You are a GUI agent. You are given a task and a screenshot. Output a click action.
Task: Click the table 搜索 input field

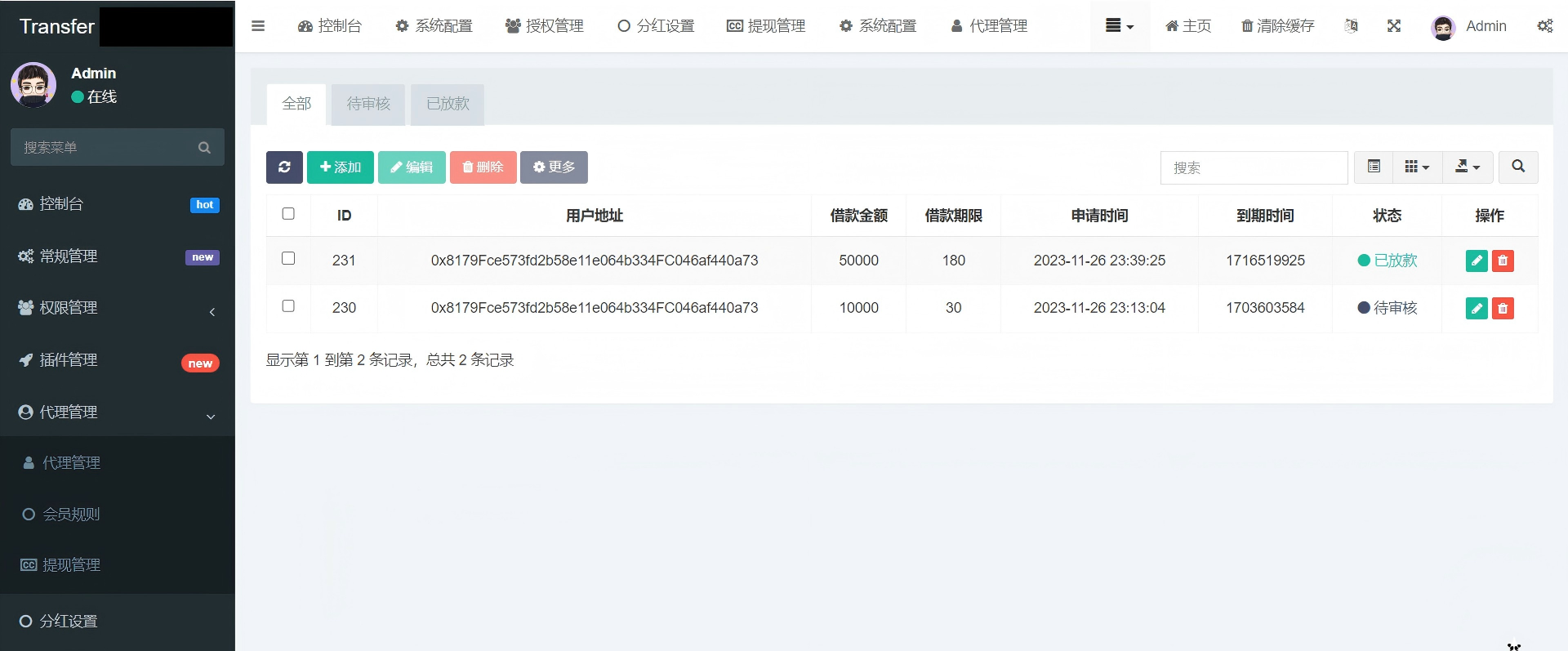coord(1254,167)
